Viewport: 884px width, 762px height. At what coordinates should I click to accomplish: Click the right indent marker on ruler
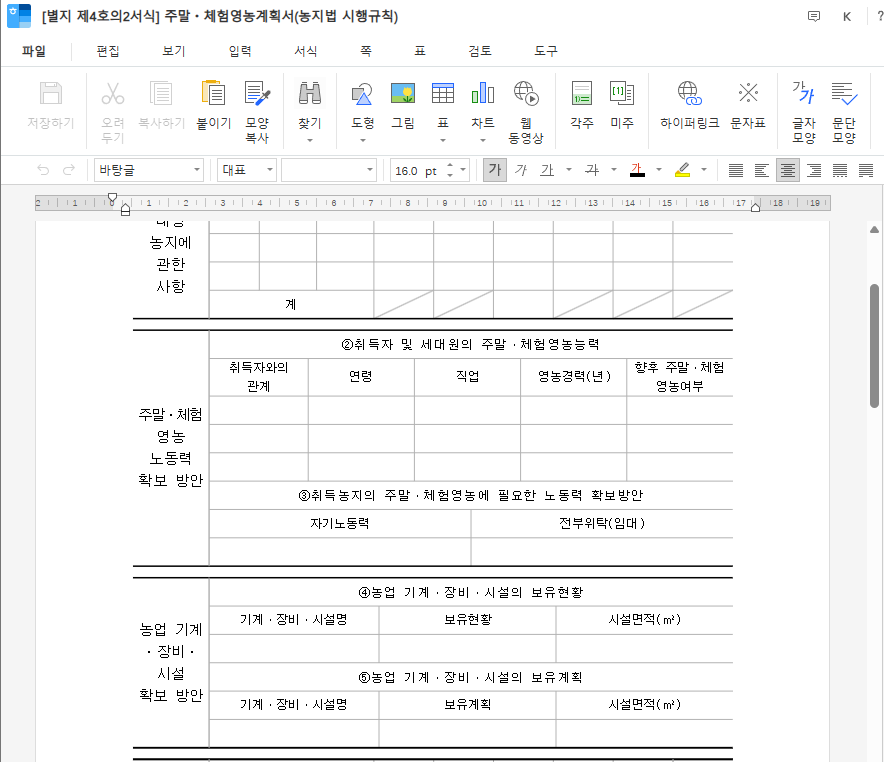click(755, 207)
